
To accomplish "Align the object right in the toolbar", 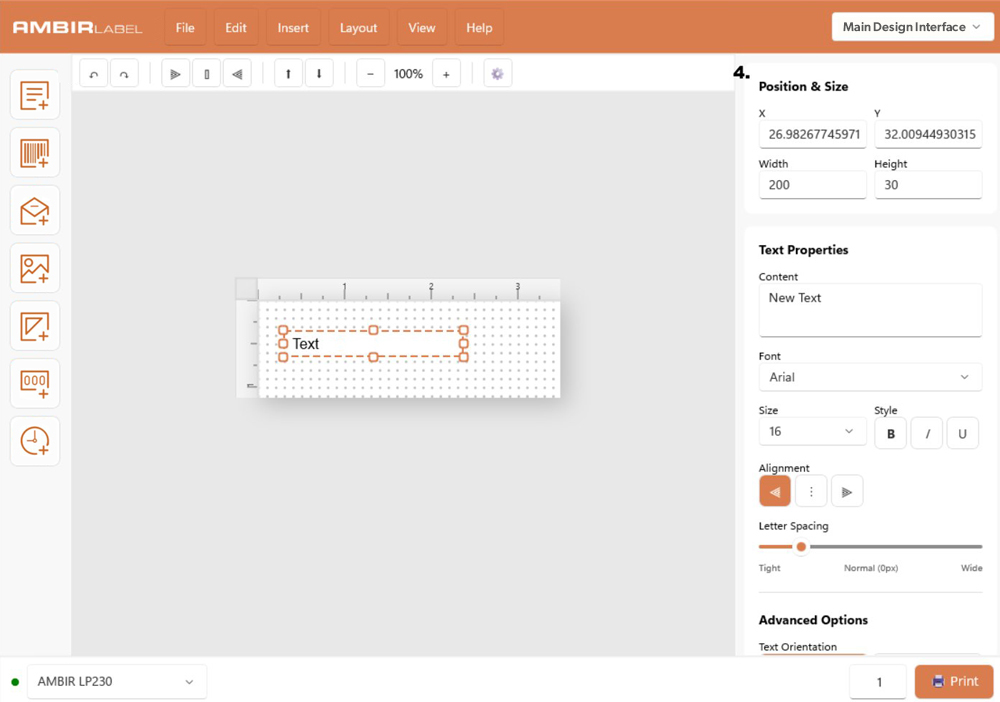I will (x=237, y=74).
